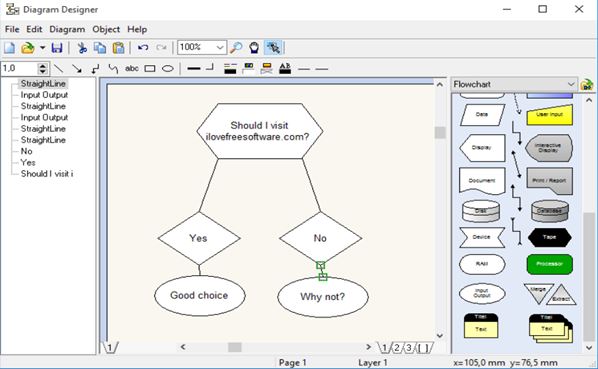The height and width of the screenshot is (369, 598).
Task: Select the arrow line drawing tool
Action: (77, 69)
